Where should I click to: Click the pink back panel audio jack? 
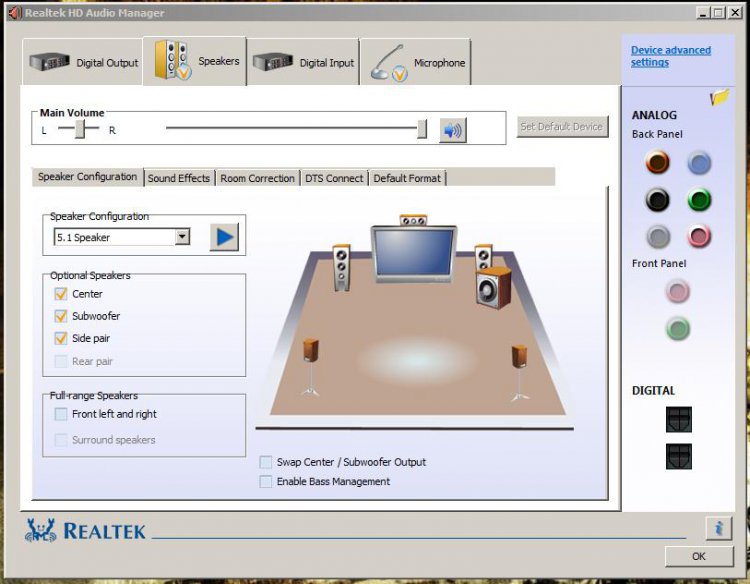coord(699,236)
